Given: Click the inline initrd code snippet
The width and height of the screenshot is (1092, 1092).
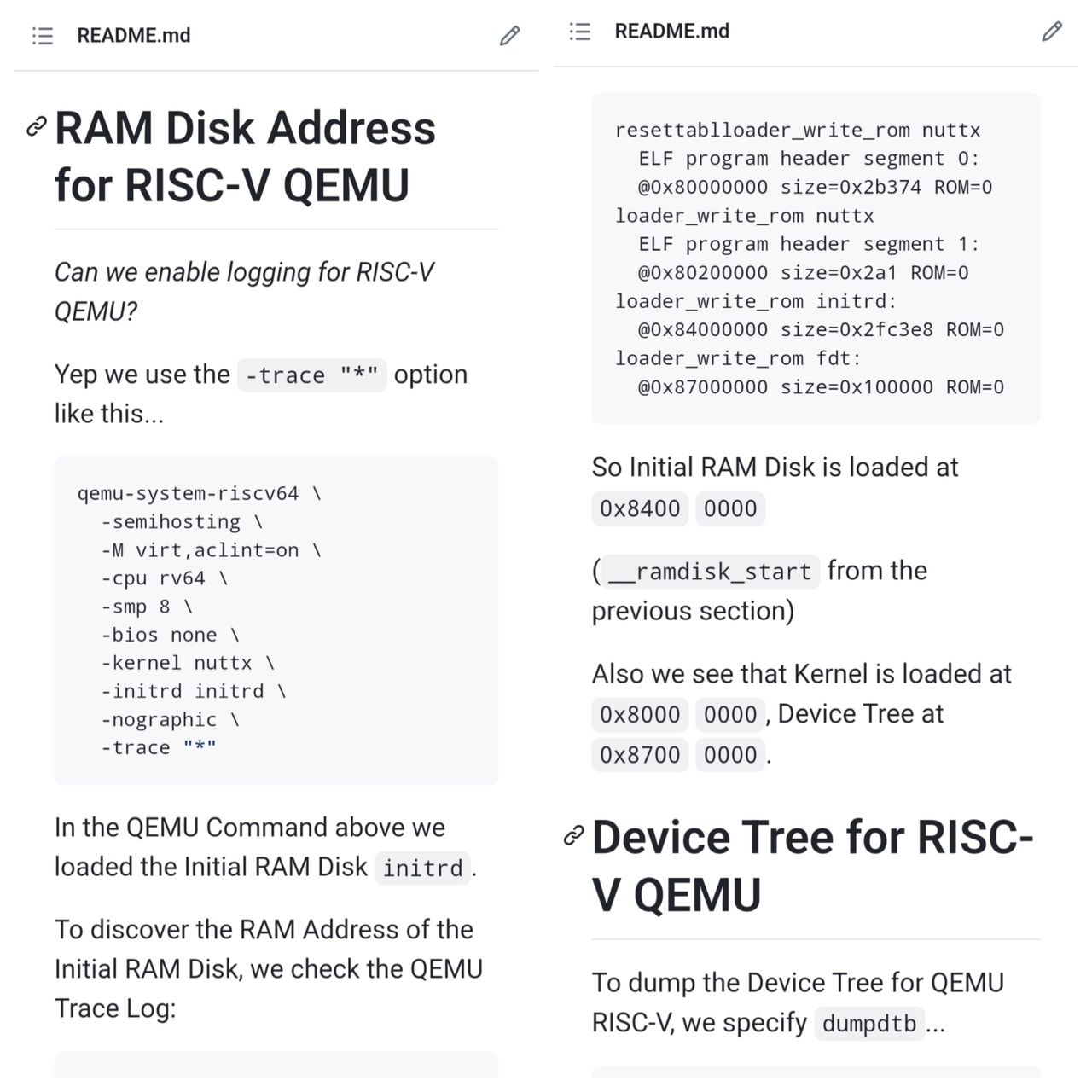Looking at the screenshot, I should pos(422,868).
